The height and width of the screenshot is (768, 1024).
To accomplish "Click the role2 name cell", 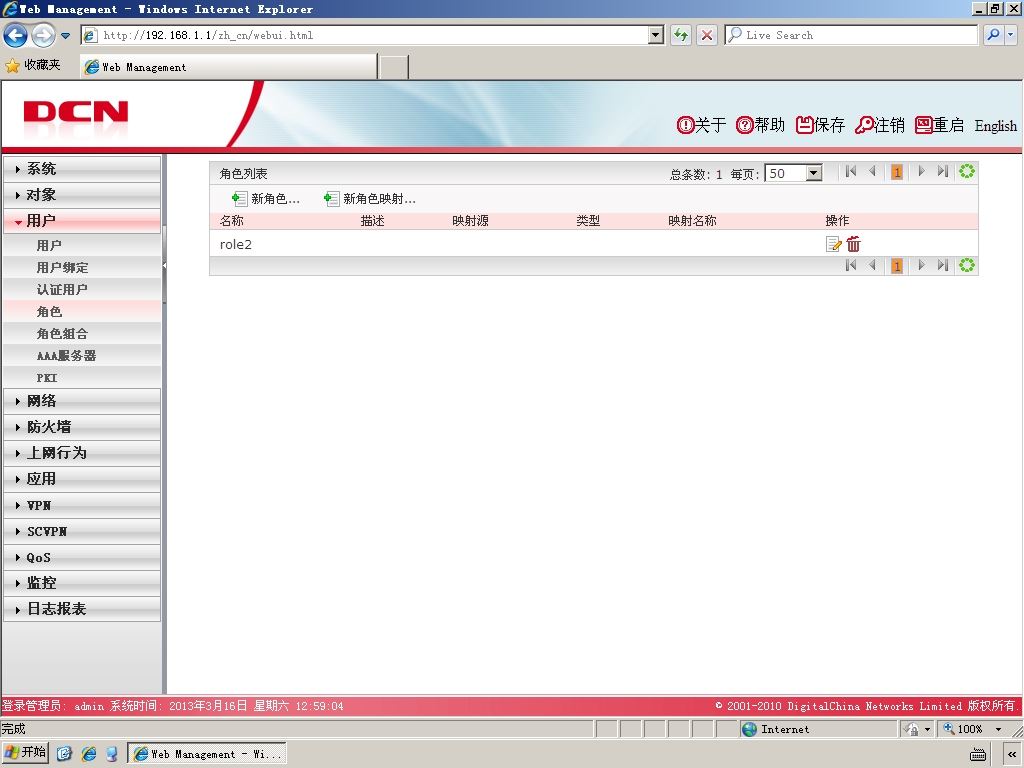I will [236, 245].
